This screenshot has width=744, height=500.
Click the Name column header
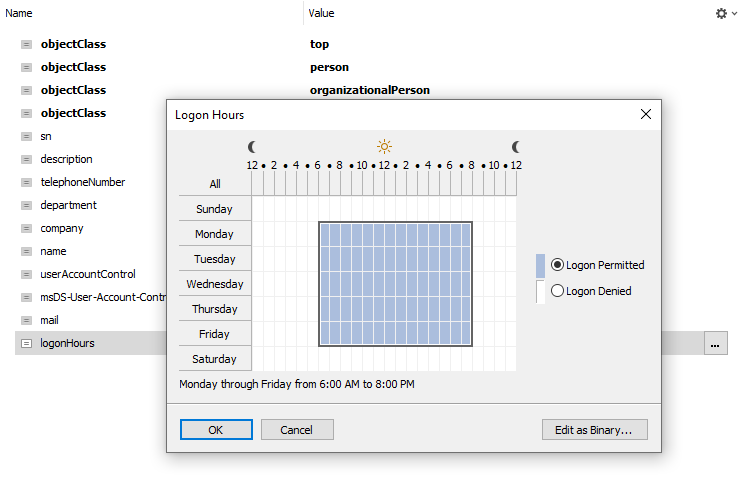click(x=20, y=13)
